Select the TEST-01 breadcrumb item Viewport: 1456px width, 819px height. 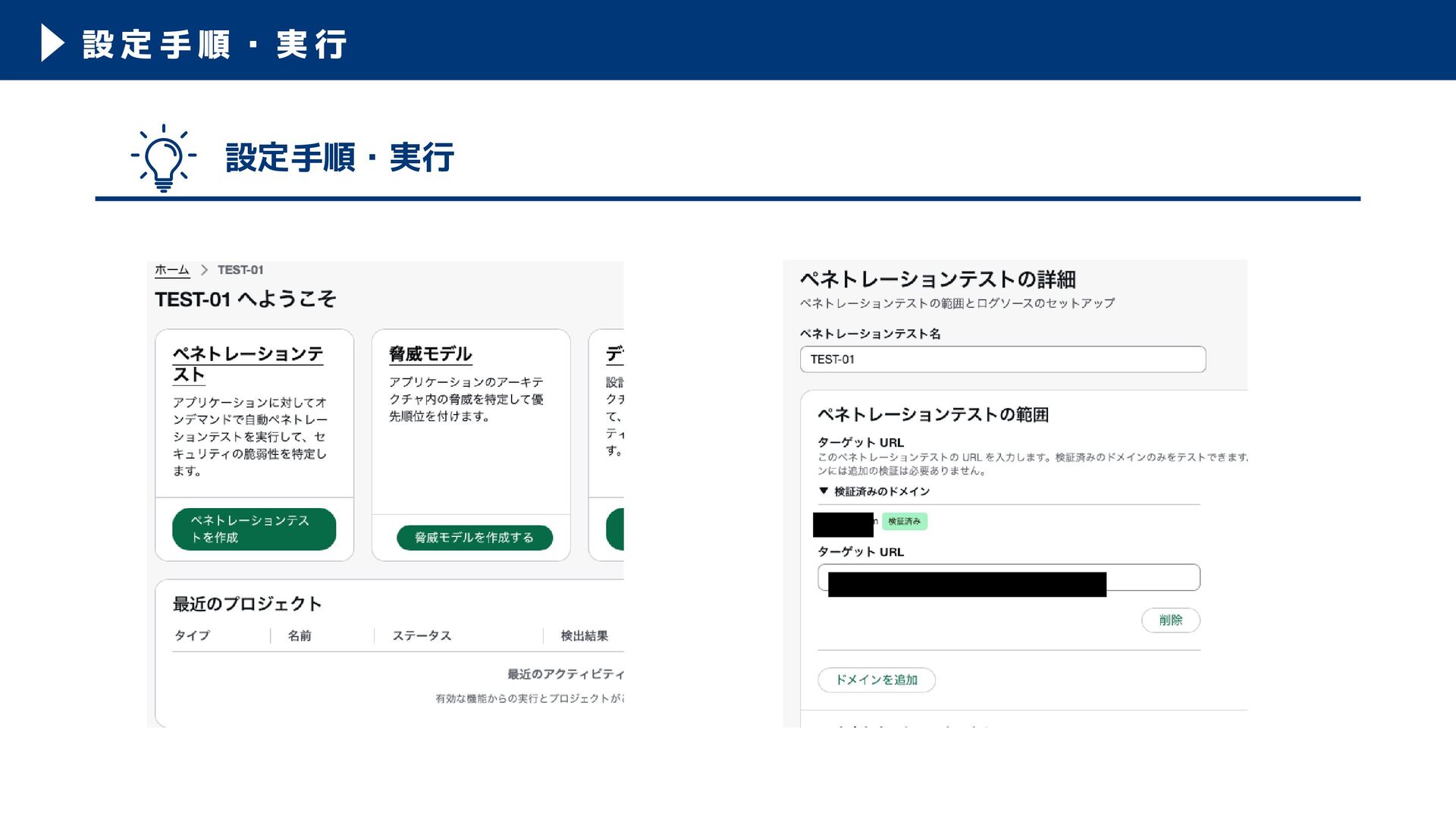(x=240, y=270)
